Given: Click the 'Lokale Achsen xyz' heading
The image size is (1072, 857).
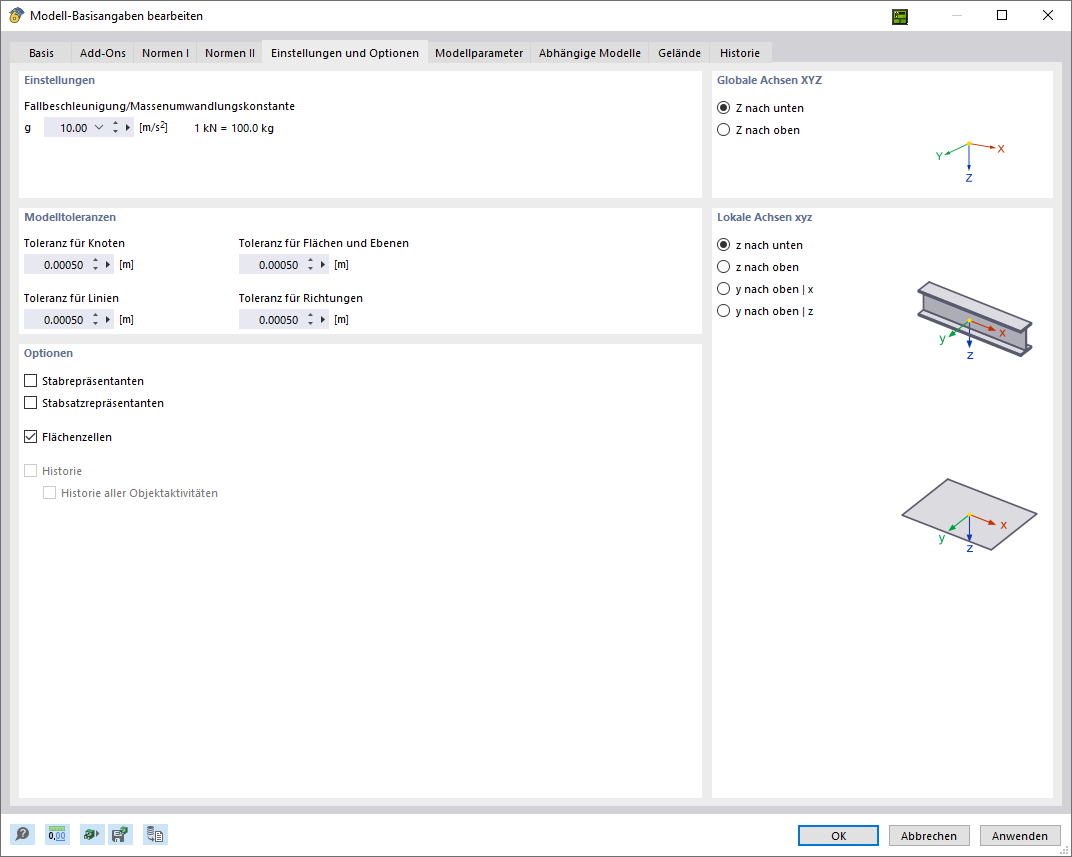Looking at the screenshot, I should (764, 217).
